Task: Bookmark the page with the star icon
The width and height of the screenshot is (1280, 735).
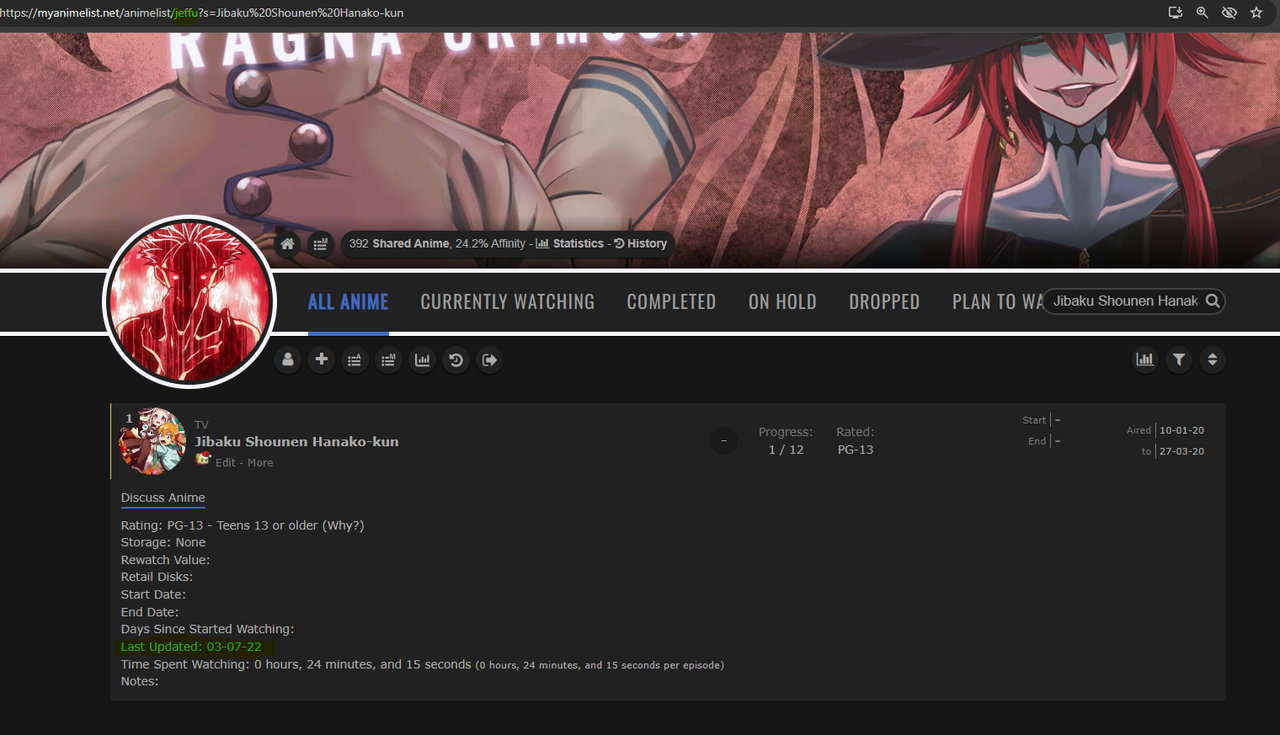Action: (1256, 12)
